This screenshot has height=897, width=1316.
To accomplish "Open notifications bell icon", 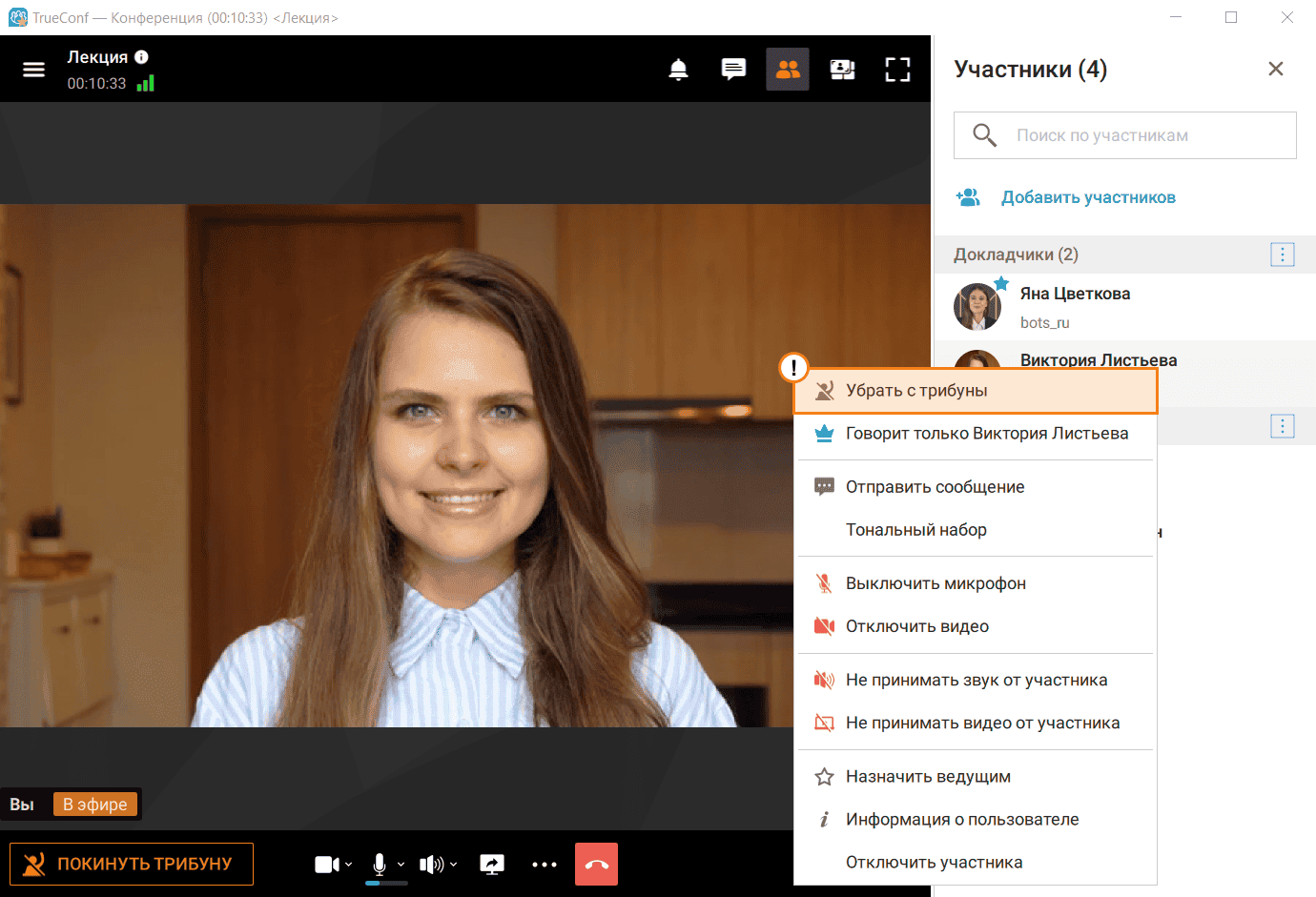I will point(678,70).
